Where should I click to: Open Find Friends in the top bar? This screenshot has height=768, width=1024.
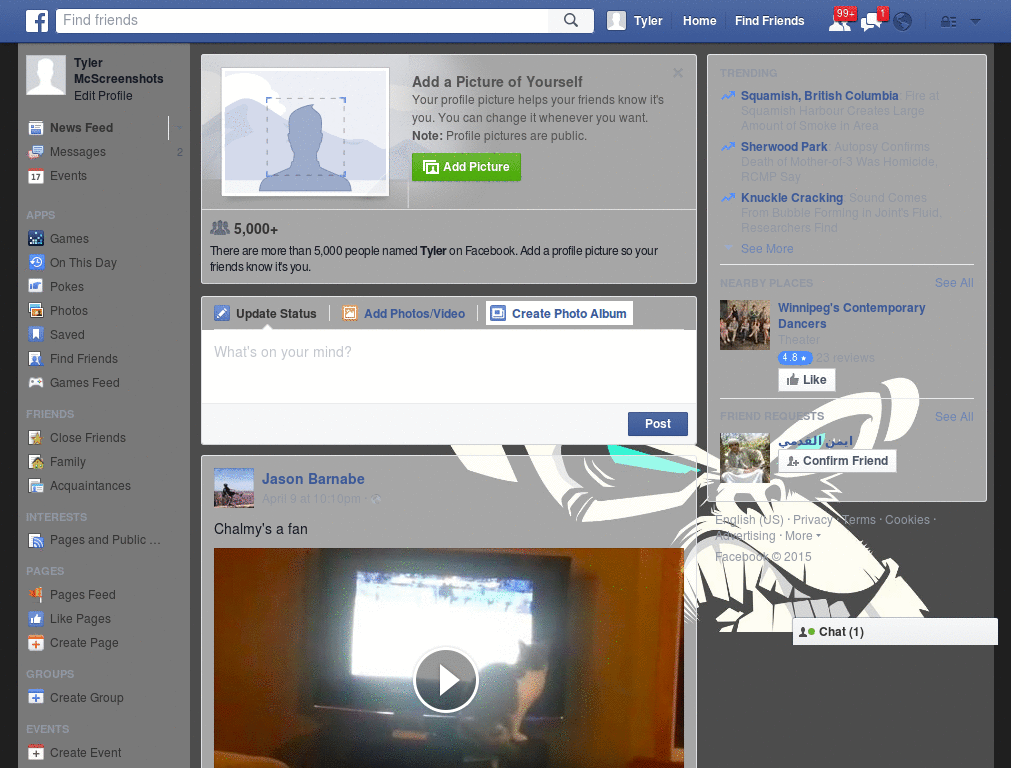point(769,21)
